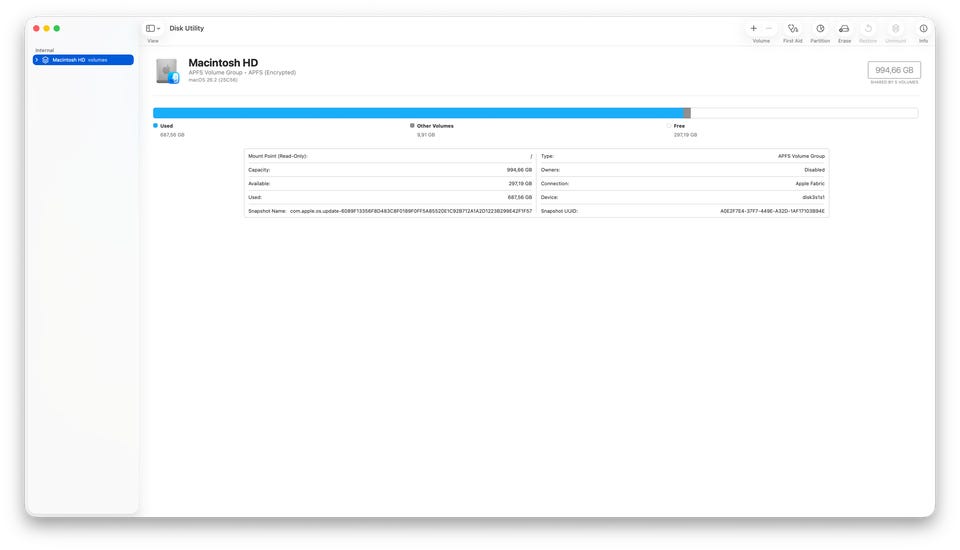Click the Shared by 5 Volumes caption
The width and height of the screenshot is (960, 550).
tap(894, 82)
